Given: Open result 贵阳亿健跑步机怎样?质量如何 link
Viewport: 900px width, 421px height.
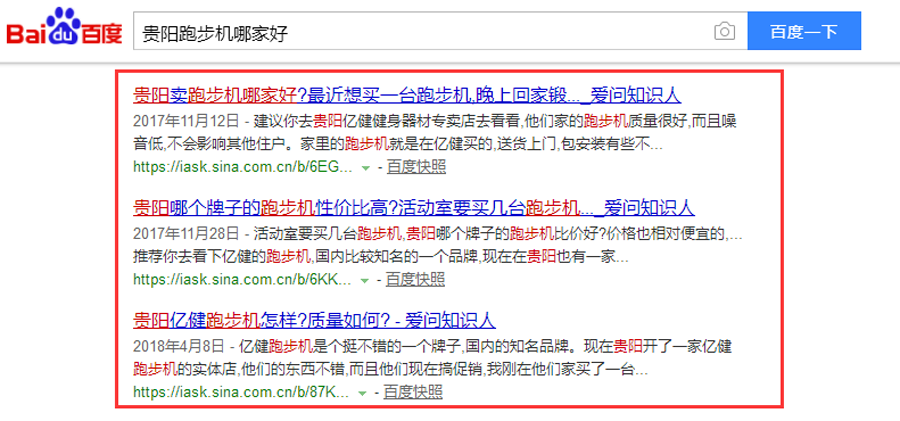Looking at the screenshot, I should [315, 320].
